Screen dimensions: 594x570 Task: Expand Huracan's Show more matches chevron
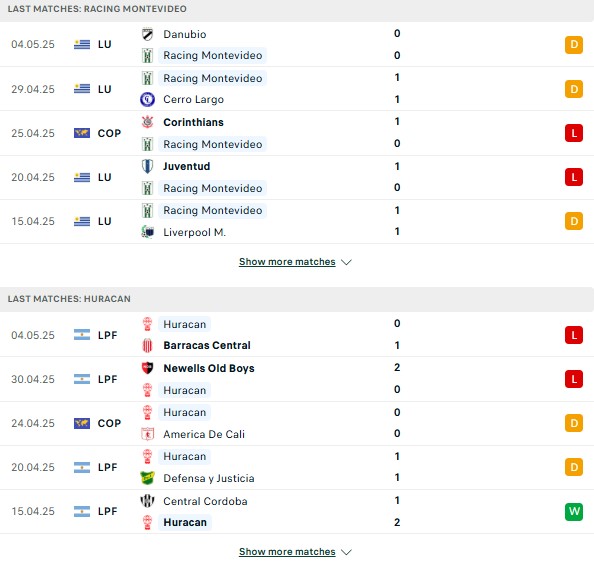[x=346, y=552]
